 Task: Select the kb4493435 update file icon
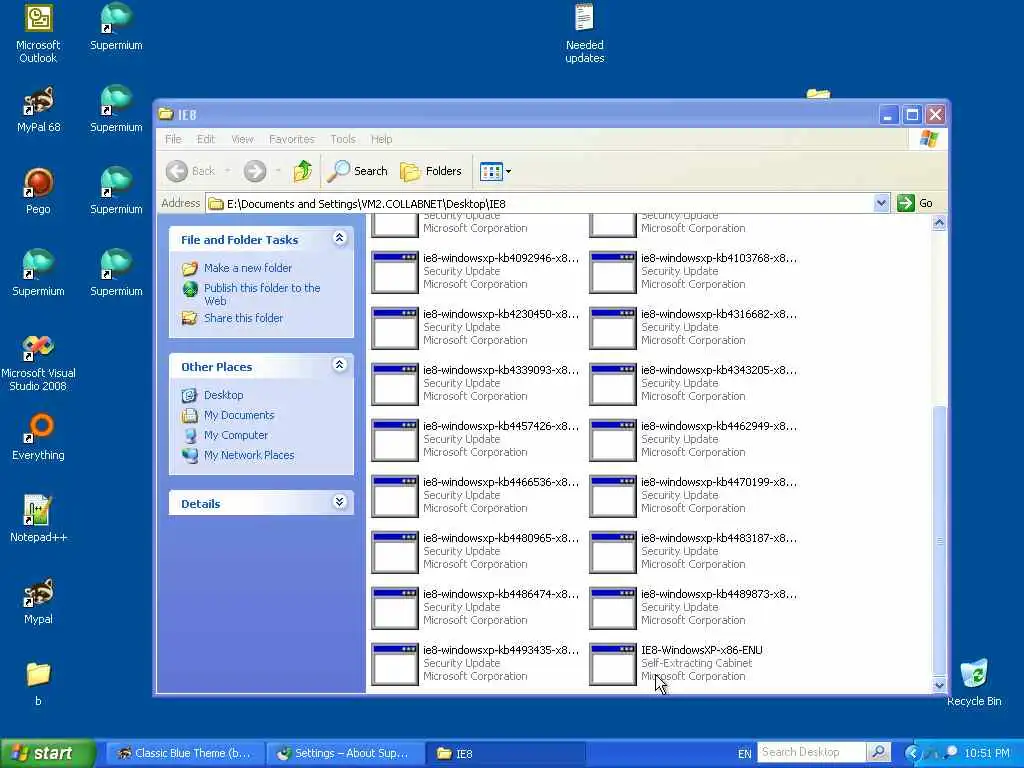tap(395, 665)
